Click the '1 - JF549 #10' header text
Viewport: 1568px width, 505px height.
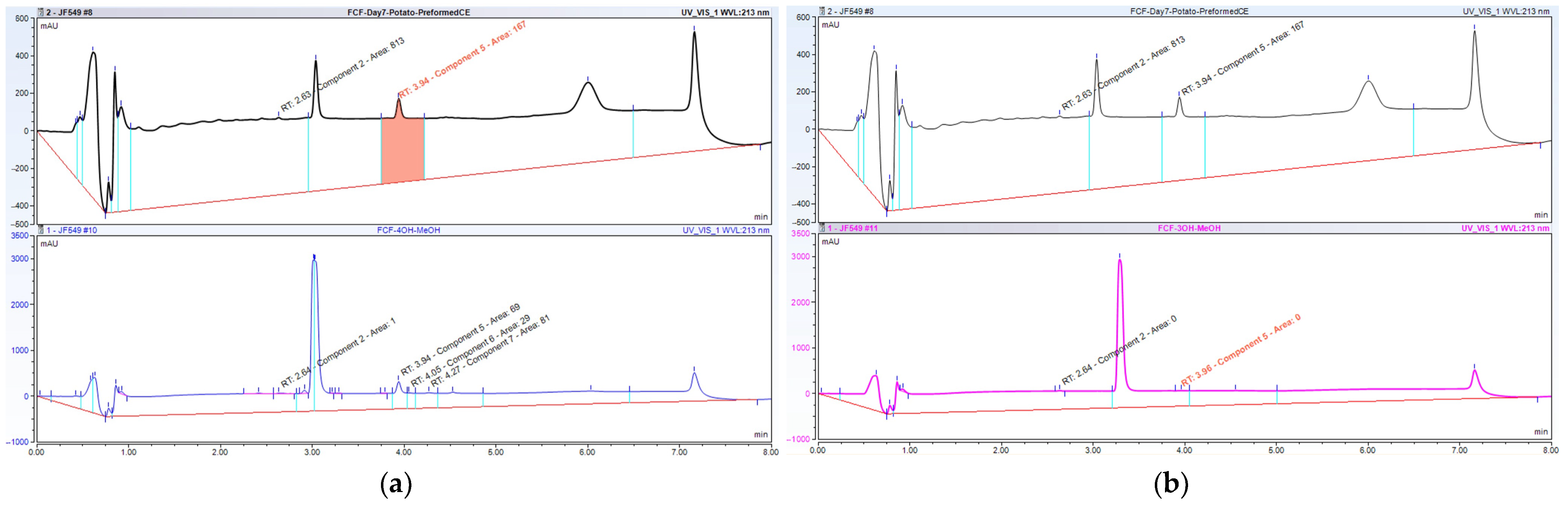72,230
